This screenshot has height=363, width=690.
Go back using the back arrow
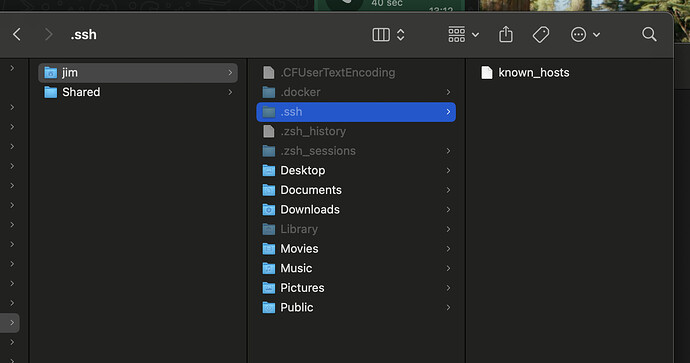pyautogui.click(x=17, y=34)
